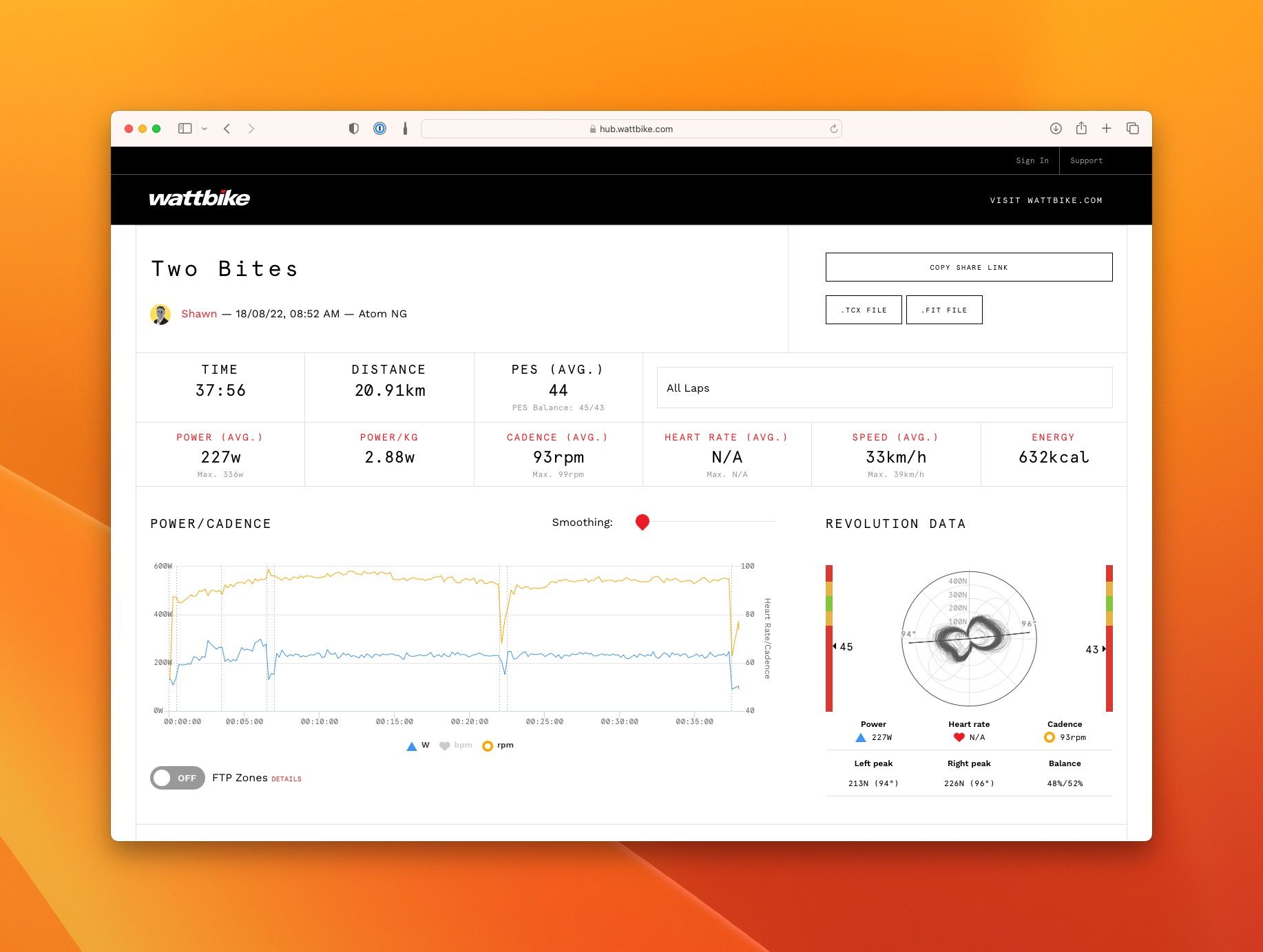Open the Safari downloads icon

[x=1056, y=129]
